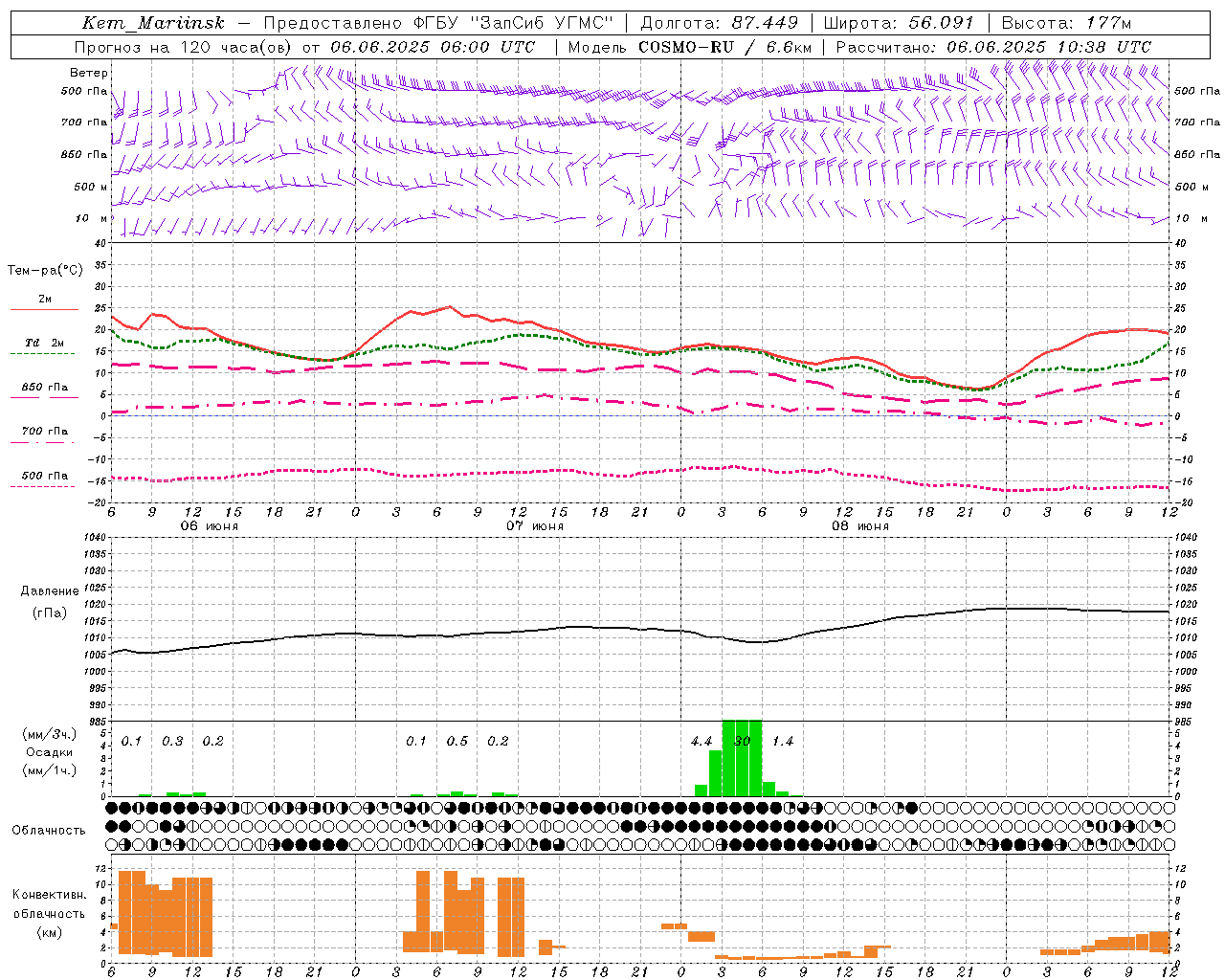Viewport: 1225px width, 980px height.
Task: Click the "(мм/3ч.)" unit label
Action: point(50,734)
